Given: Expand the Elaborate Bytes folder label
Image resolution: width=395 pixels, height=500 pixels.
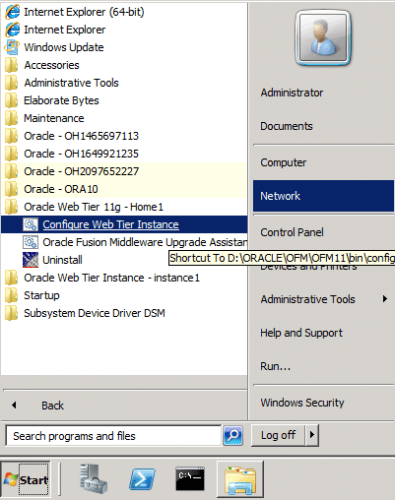Looking at the screenshot, I should 61,100.
